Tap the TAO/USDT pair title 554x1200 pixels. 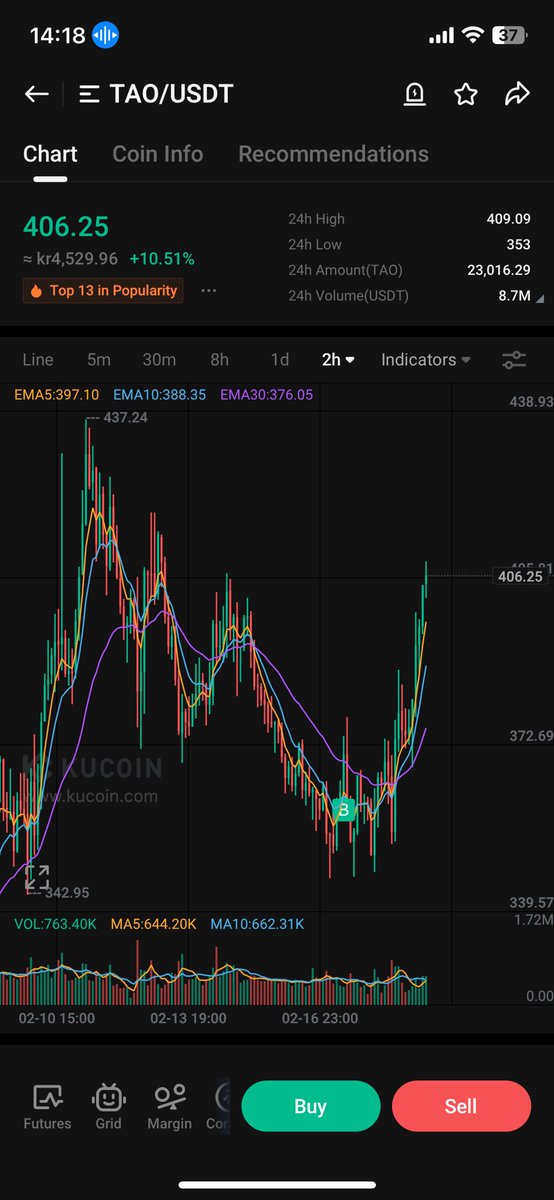171,95
